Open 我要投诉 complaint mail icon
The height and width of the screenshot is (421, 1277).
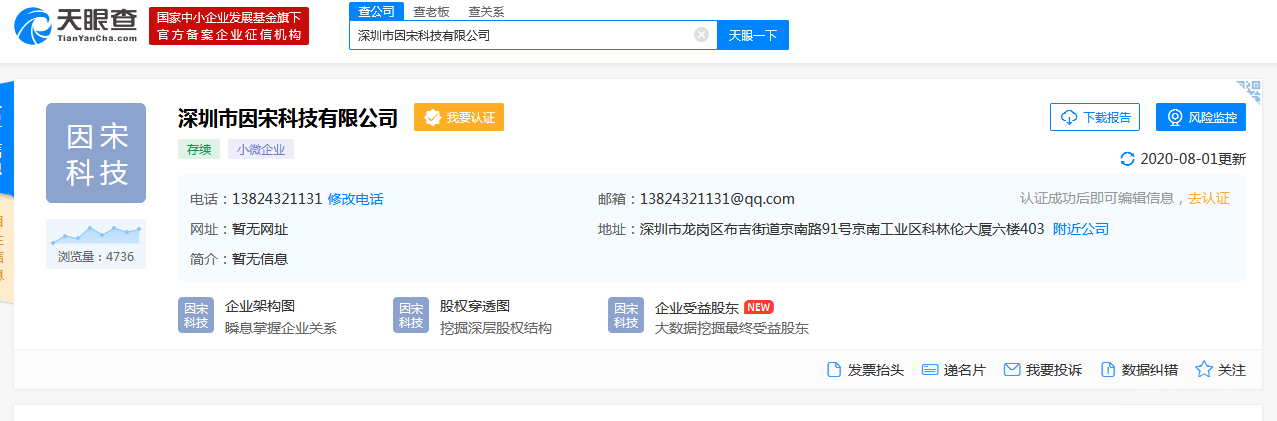click(x=1012, y=370)
